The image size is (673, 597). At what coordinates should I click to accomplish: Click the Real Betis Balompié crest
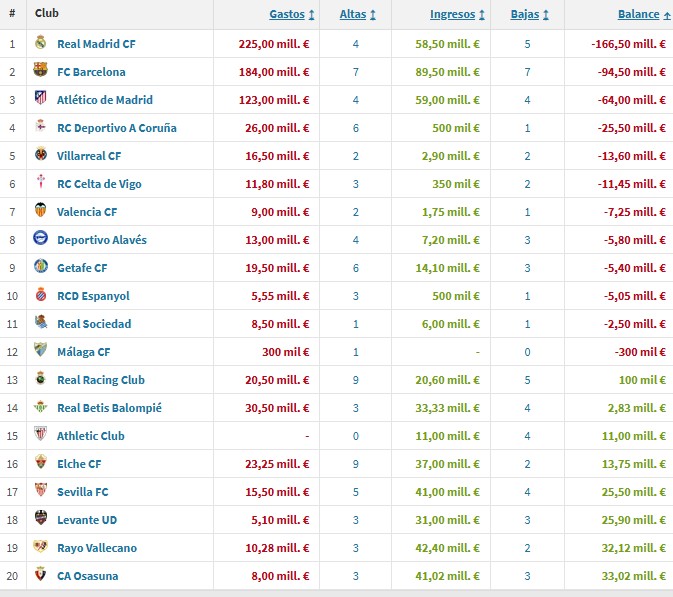click(x=41, y=406)
